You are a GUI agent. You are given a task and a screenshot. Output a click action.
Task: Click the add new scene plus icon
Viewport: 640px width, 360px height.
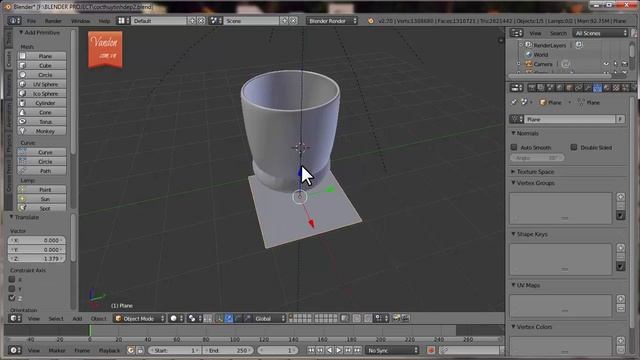pyautogui.click(x=284, y=20)
